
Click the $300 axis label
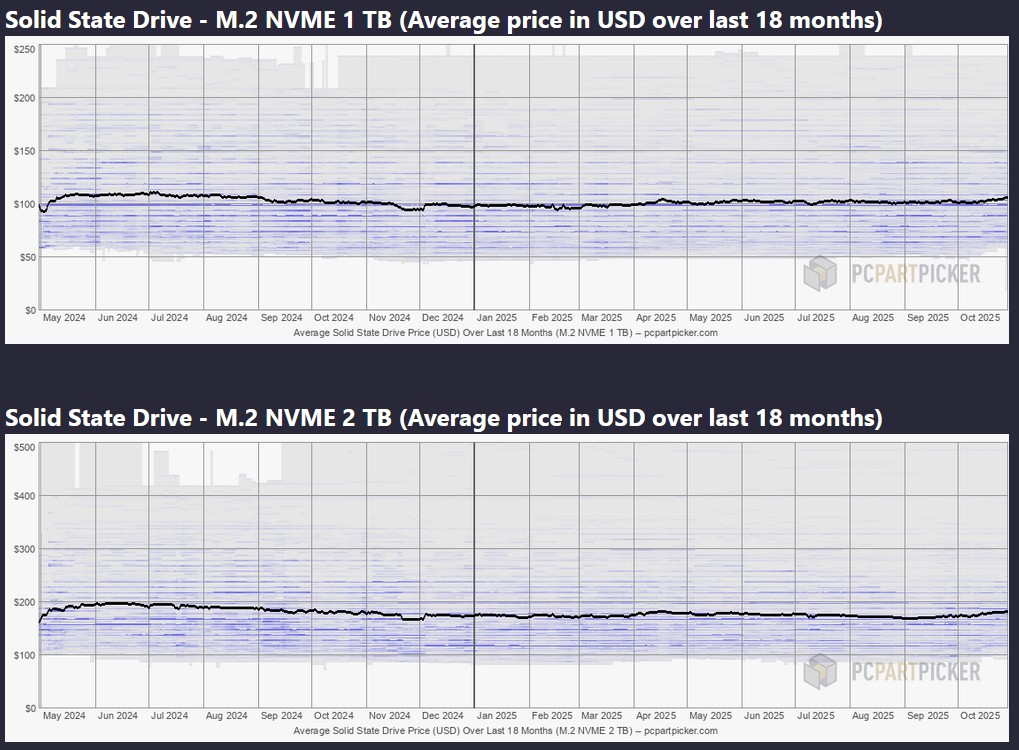[x=25, y=549]
